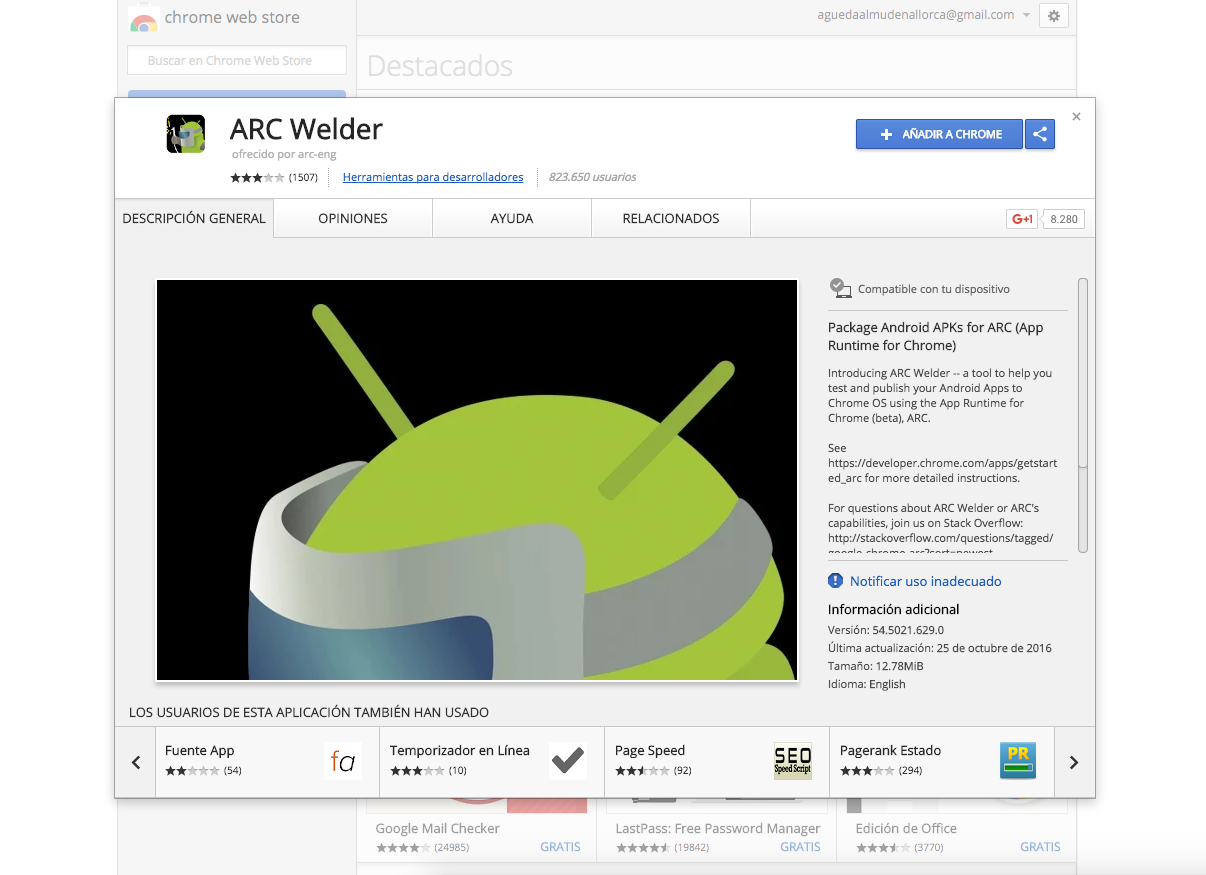Image resolution: width=1206 pixels, height=875 pixels.
Task: Show next related apps with right arrow
Action: 1074,762
